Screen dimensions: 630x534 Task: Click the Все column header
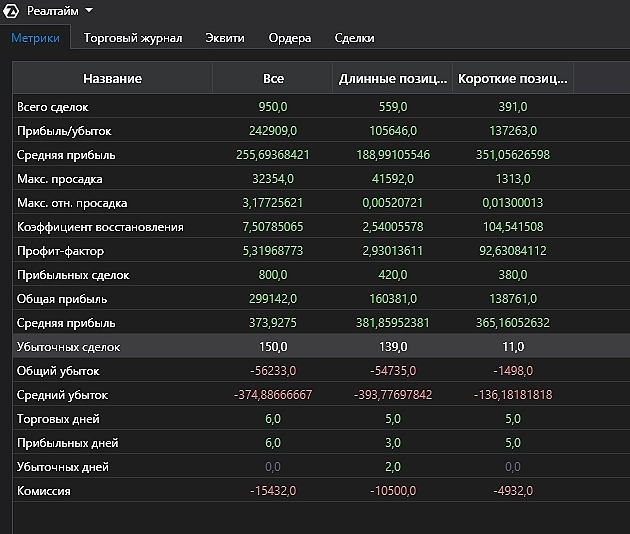pyautogui.click(x=273, y=78)
